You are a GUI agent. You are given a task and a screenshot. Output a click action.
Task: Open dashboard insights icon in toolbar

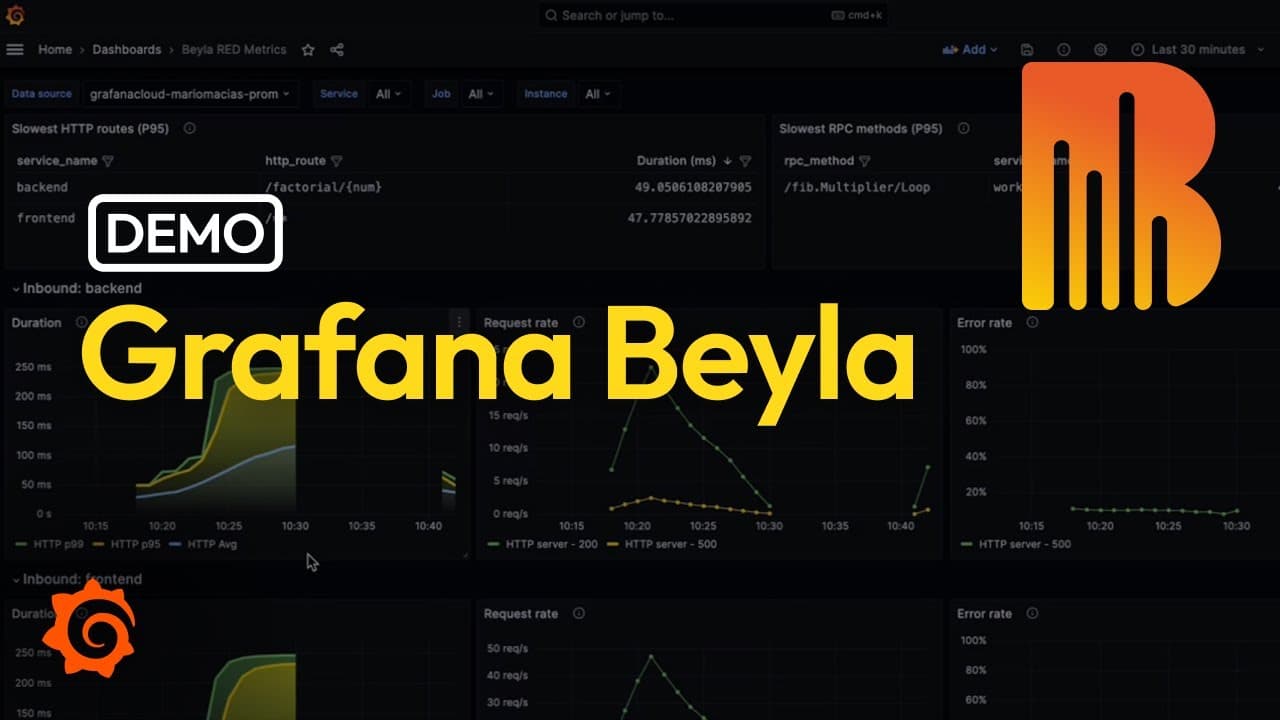1064,50
